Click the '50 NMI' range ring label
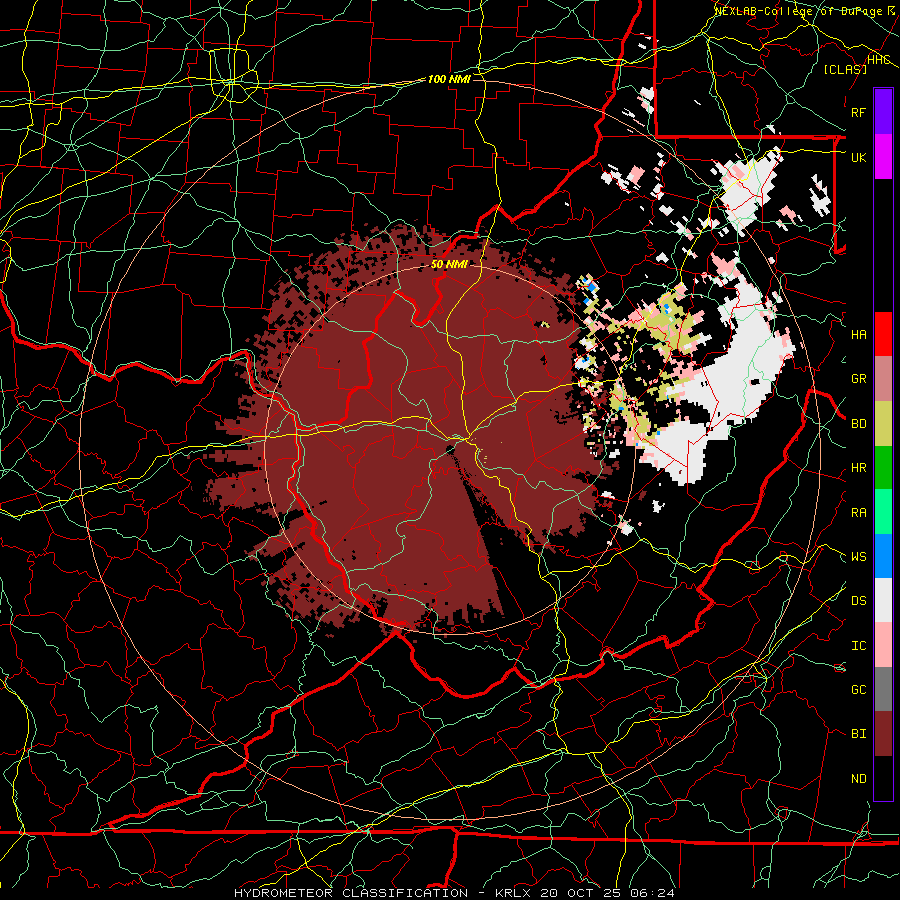The image size is (900, 900). [449, 264]
